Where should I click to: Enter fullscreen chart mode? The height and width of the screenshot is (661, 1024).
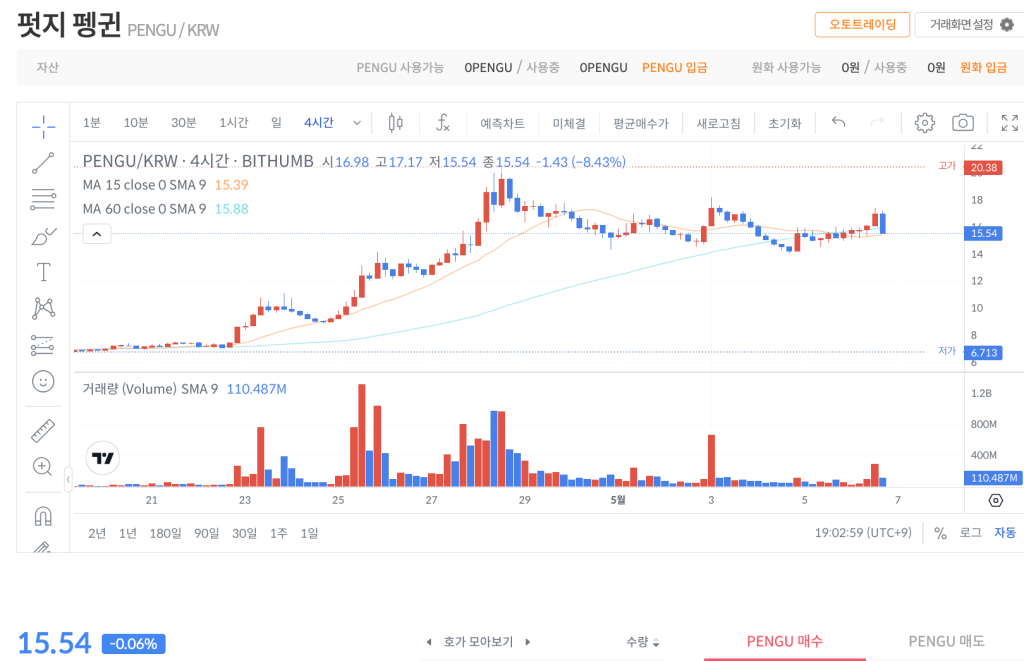click(1010, 123)
